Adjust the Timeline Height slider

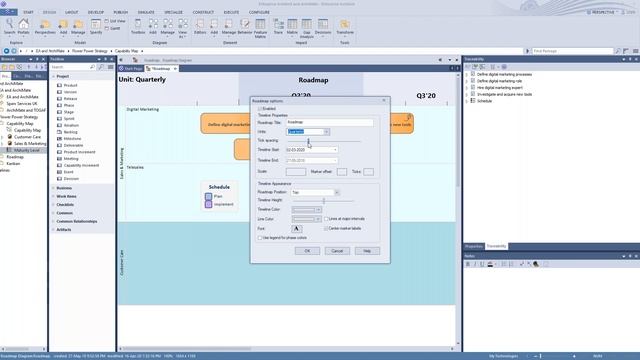pos(324,201)
